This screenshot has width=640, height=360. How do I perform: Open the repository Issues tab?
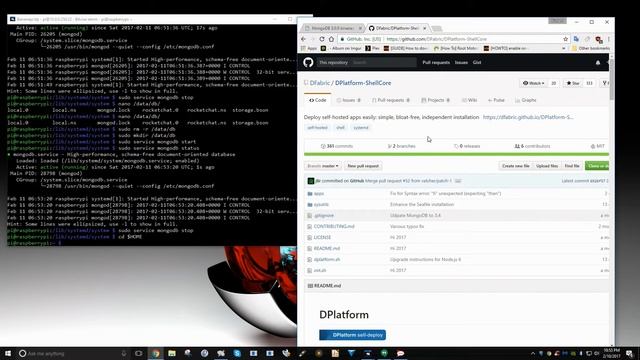click(348, 100)
